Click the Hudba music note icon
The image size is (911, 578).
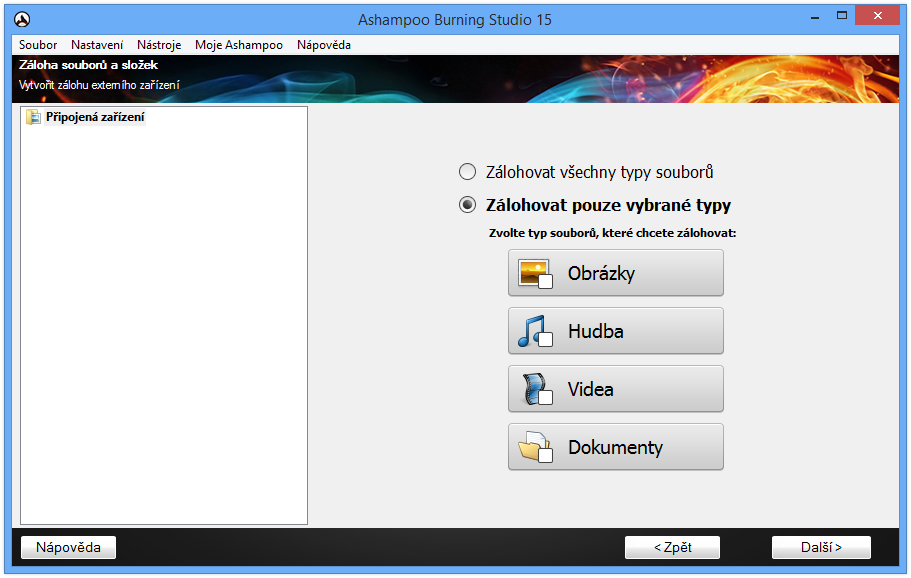tap(535, 332)
